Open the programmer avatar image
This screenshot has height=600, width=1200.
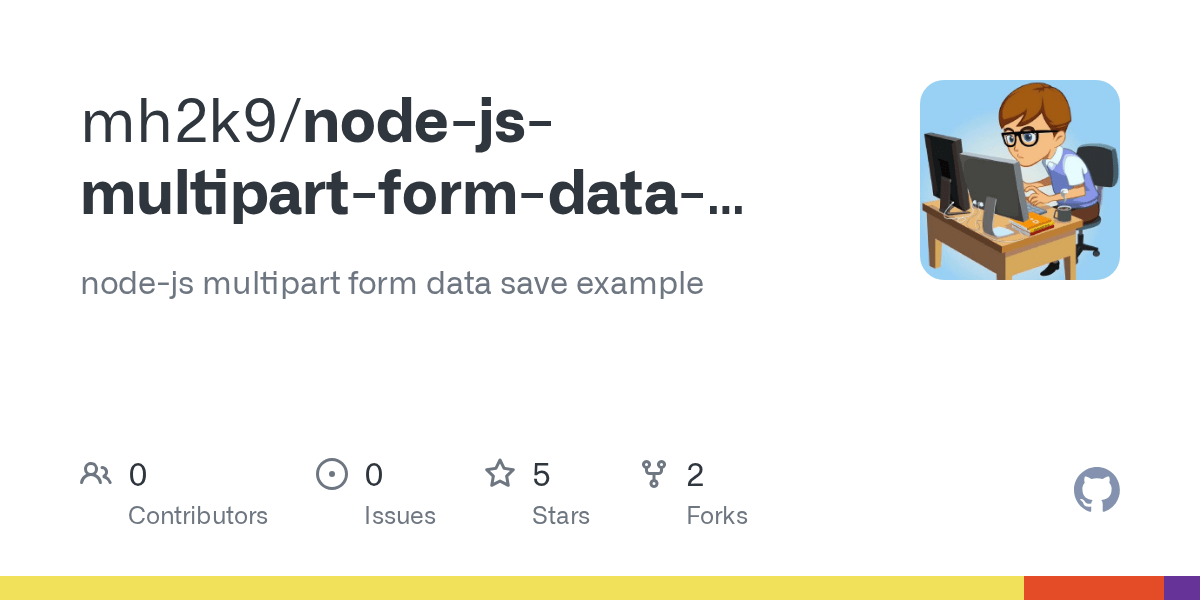[x=1020, y=180]
